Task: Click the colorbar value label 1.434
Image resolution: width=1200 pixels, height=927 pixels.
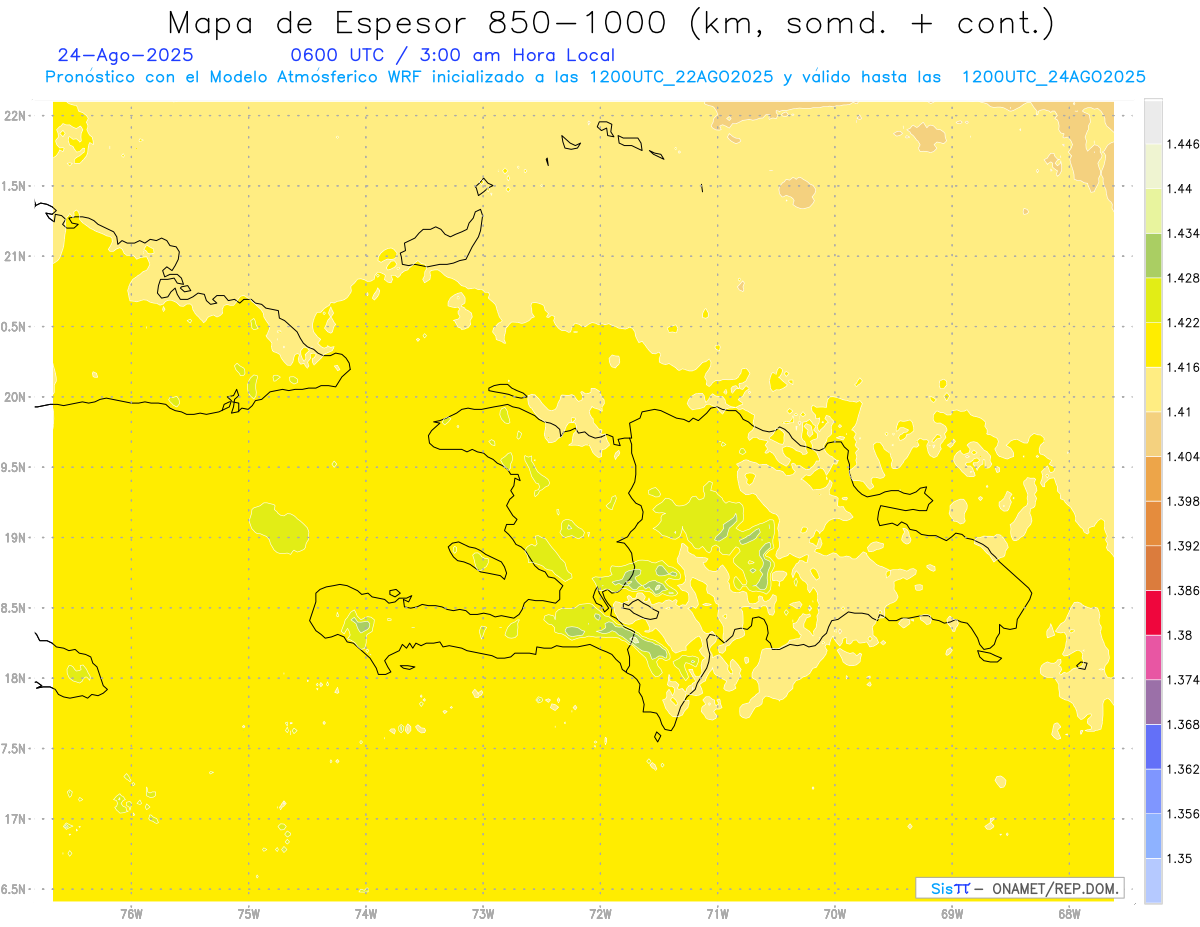Action: (1183, 233)
